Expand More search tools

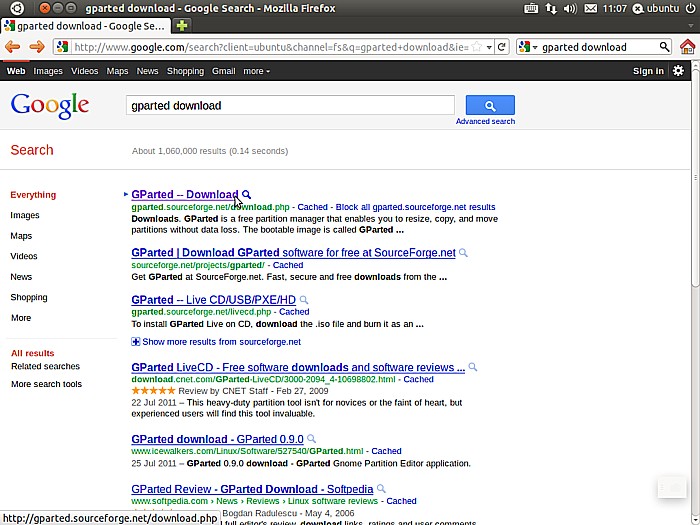[46, 384]
